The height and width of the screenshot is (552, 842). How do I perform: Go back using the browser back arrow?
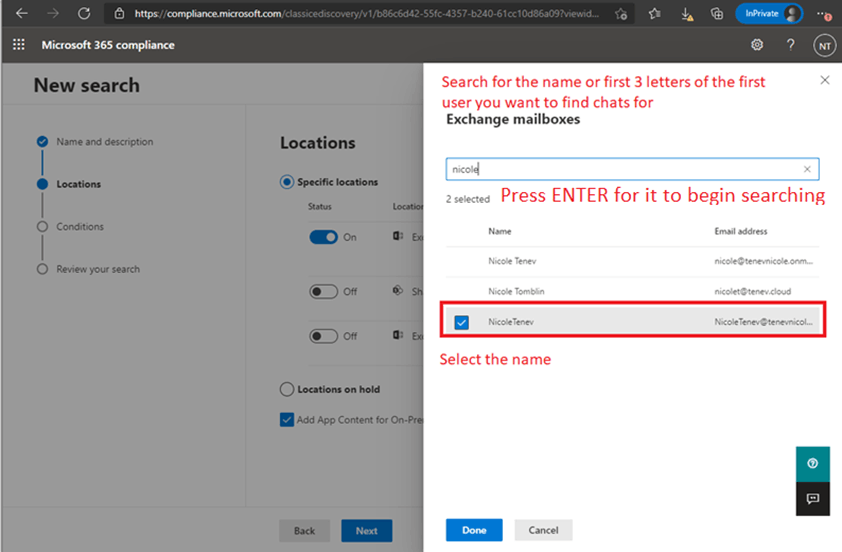21,13
